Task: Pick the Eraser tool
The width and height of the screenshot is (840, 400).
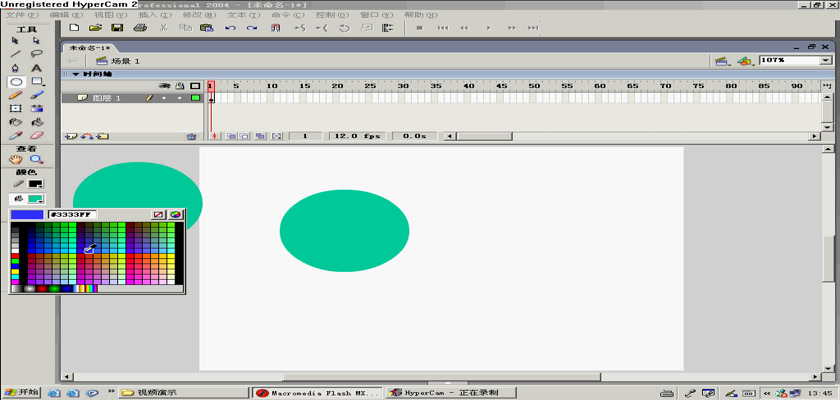Action: (36, 135)
